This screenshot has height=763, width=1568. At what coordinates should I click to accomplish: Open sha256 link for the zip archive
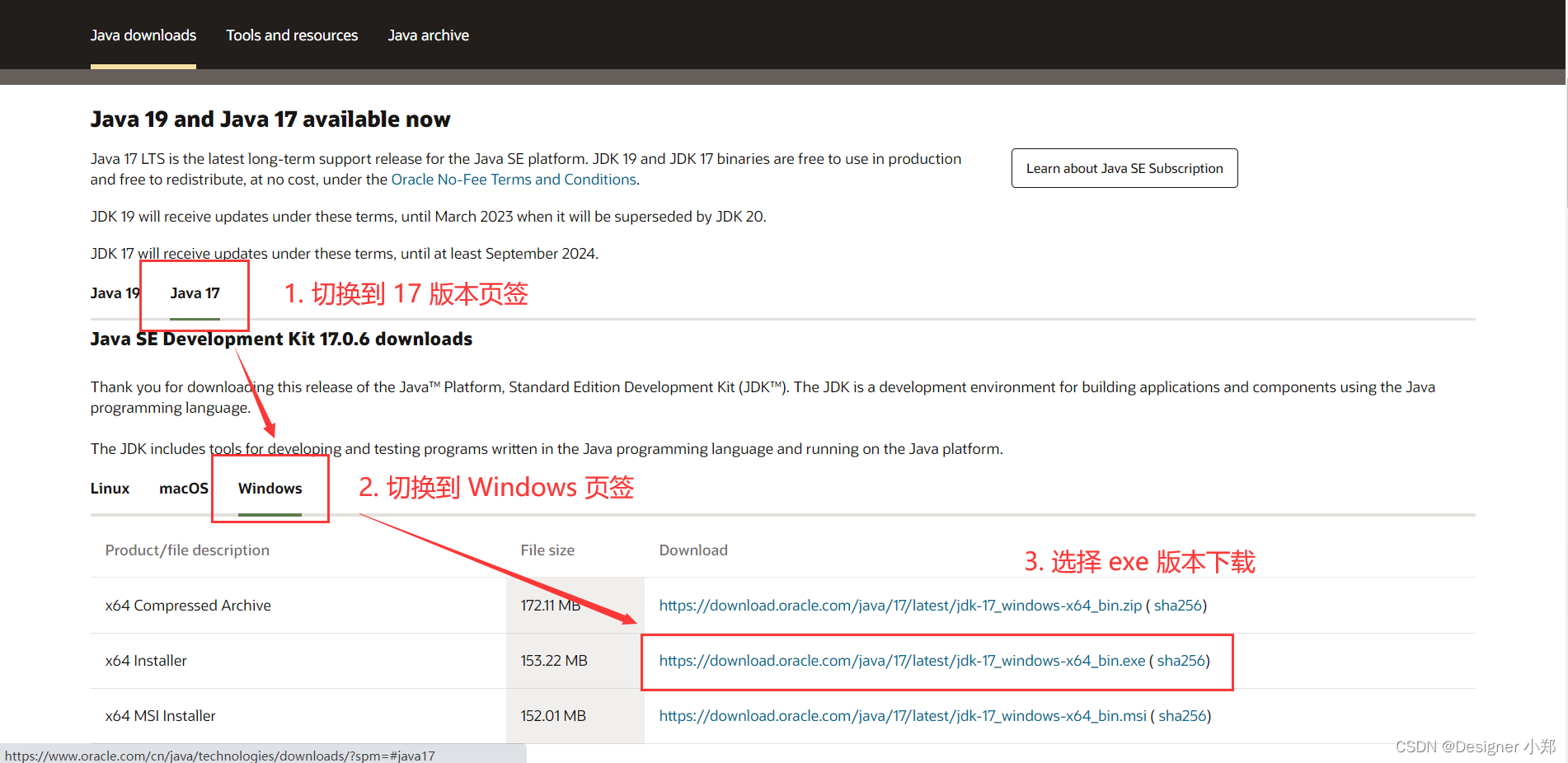[x=1178, y=606]
